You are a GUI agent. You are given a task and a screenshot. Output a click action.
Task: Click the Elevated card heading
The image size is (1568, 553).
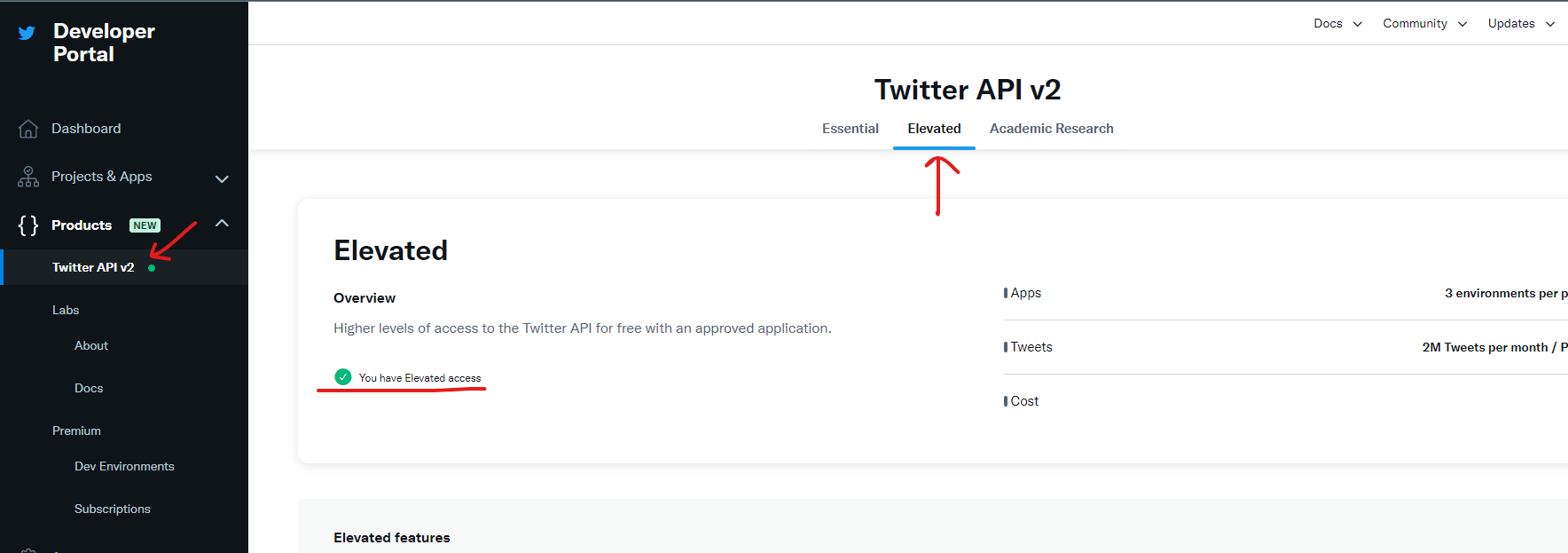tap(390, 250)
